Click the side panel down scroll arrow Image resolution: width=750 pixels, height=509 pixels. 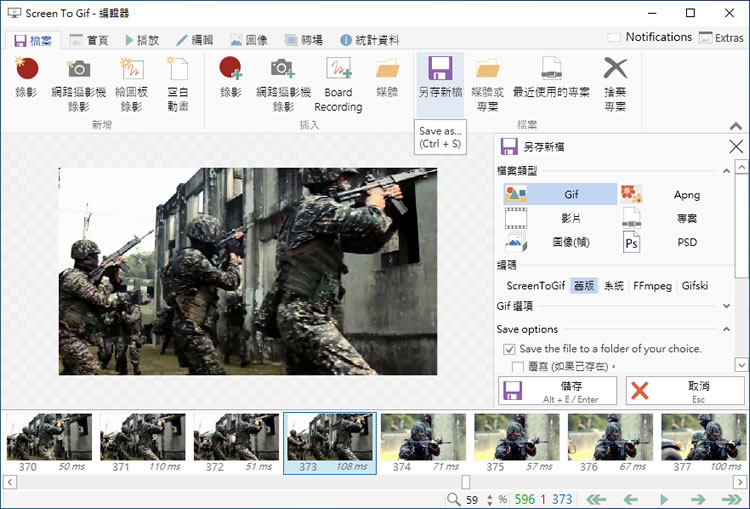[741, 365]
